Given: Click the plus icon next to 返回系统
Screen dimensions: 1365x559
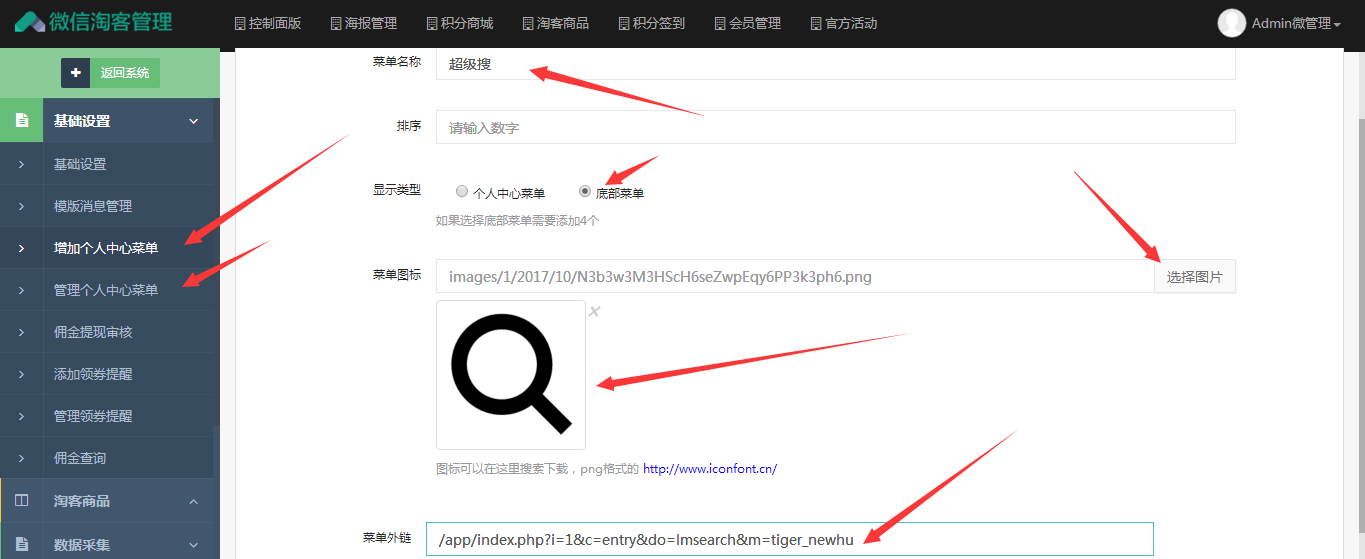Looking at the screenshot, I should tap(75, 73).
